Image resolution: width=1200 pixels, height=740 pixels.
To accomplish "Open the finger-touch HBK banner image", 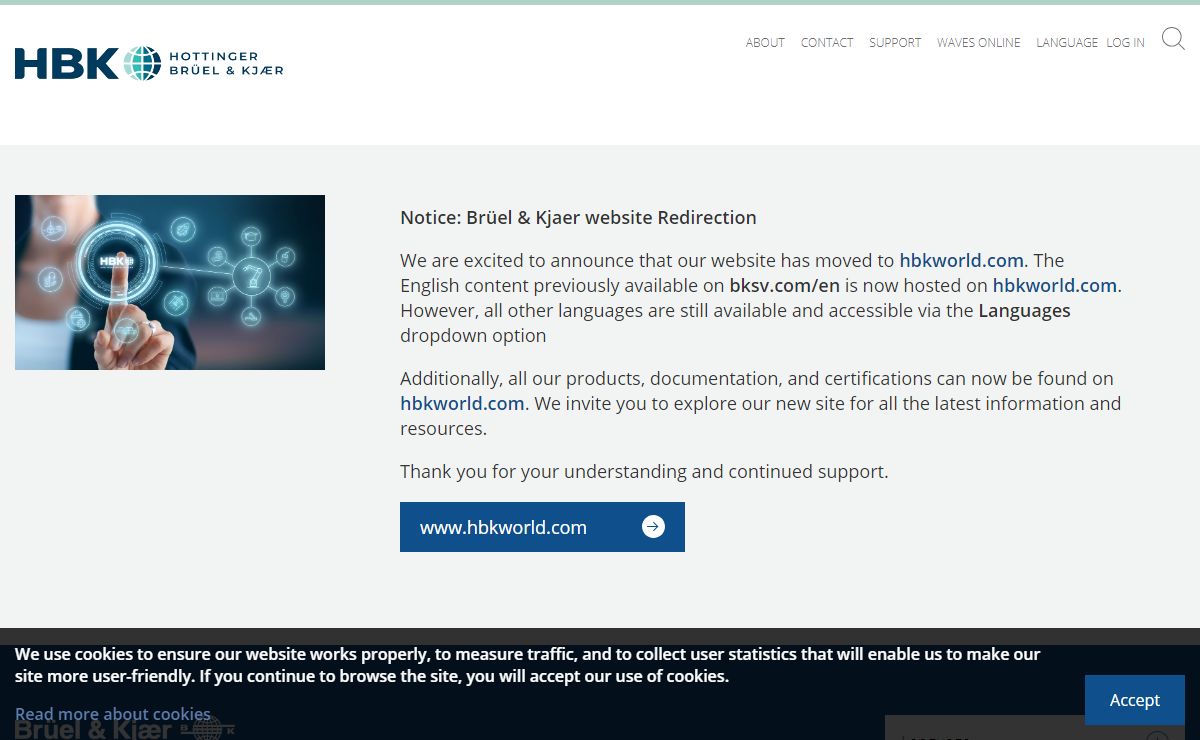I will tap(170, 282).
